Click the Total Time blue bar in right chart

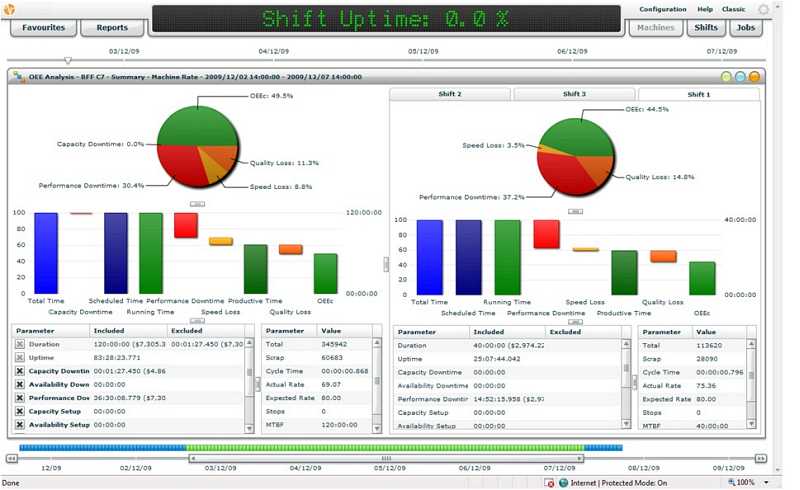pyautogui.click(x=430, y=257)
